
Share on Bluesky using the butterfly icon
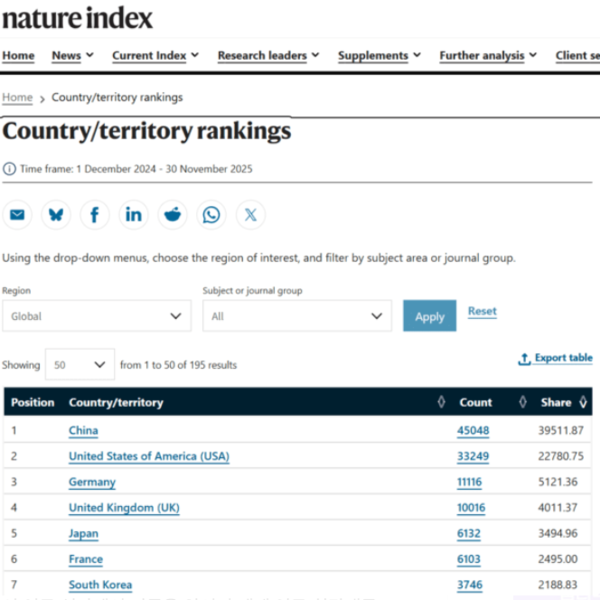[56, 215]
